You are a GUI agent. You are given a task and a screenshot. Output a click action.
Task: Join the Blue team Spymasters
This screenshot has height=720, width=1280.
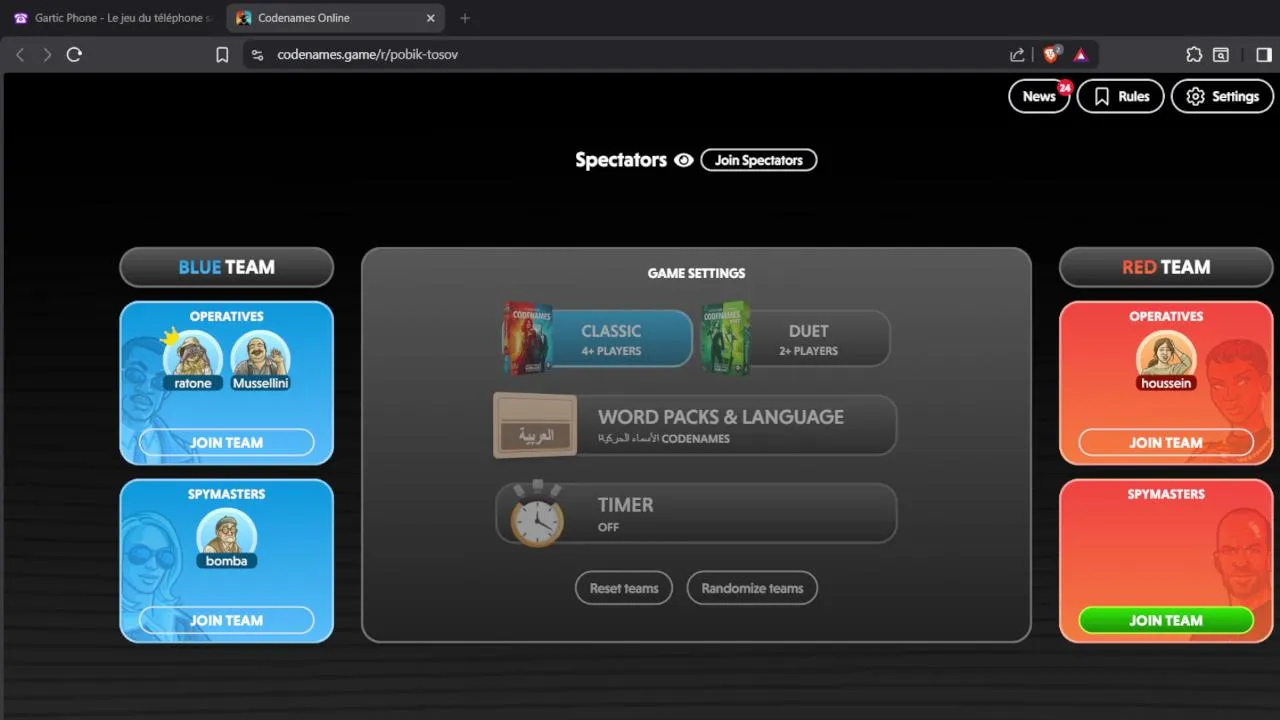[226, 620]
